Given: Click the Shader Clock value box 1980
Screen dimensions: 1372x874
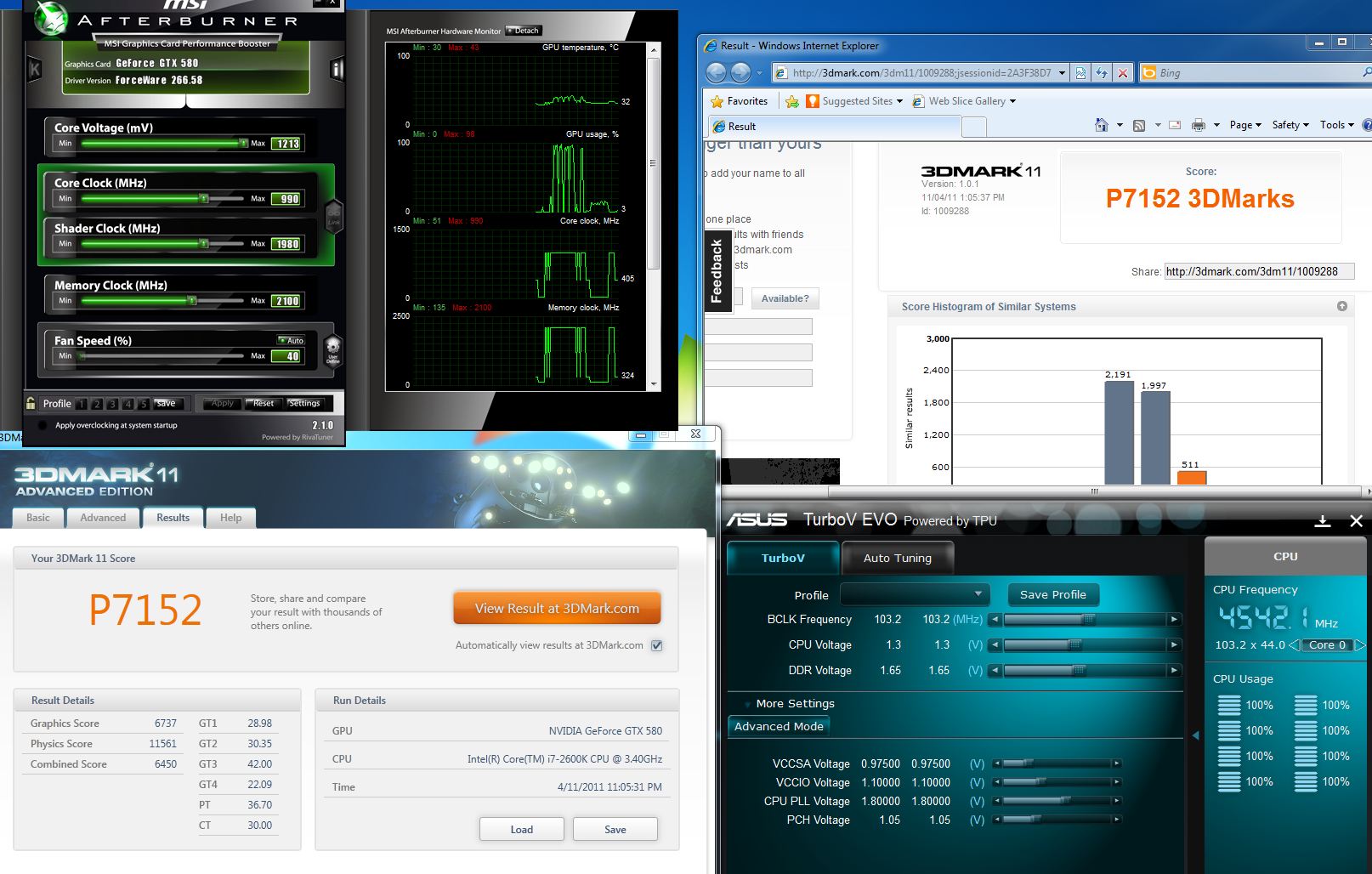Looking at the screenshot, I should [x=286, y=244].
